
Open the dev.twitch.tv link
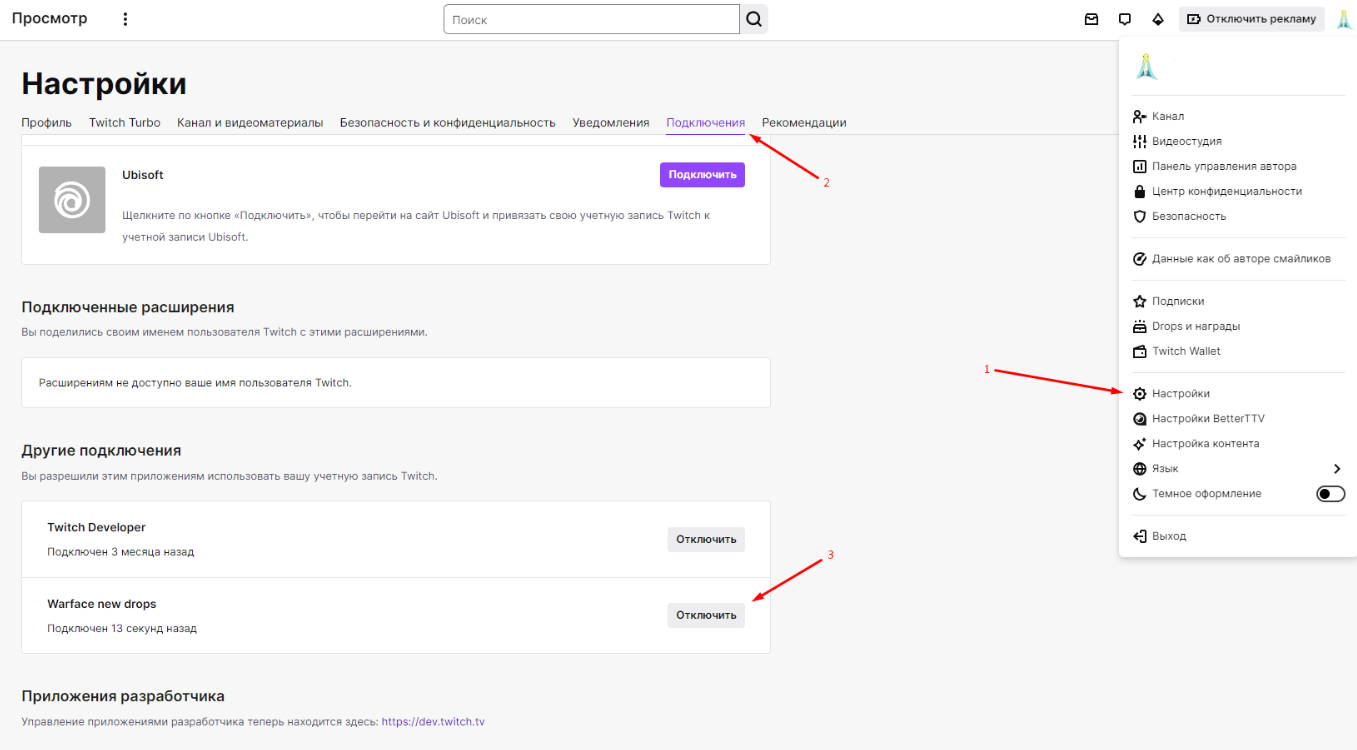tap(433, 722)
